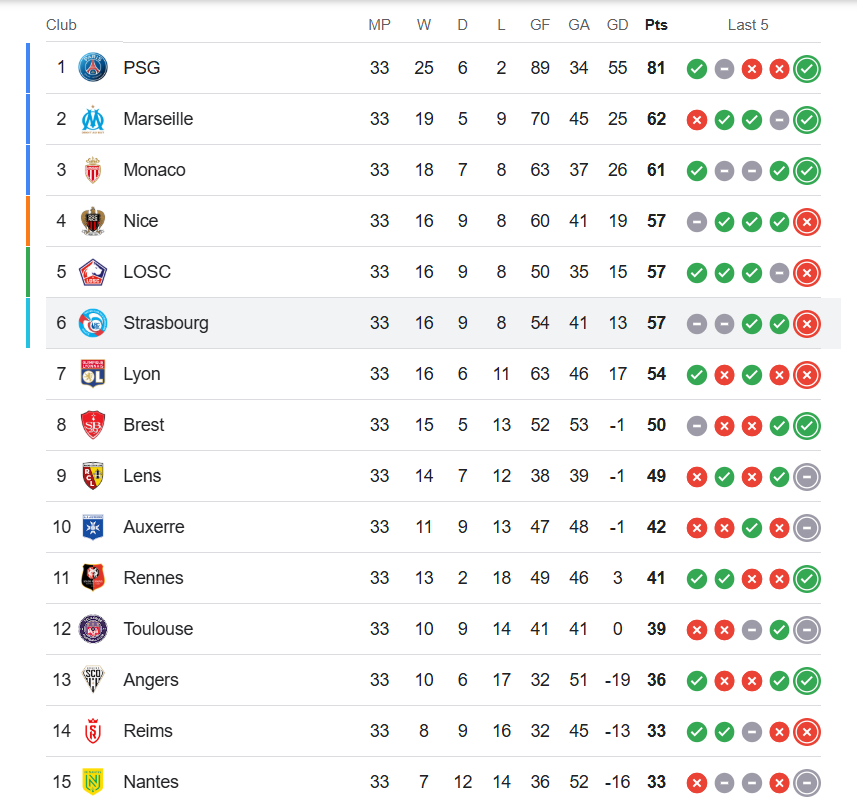The image size is (857, 803).
Task: Select the Brest club badge
Action: pos(93,425)
